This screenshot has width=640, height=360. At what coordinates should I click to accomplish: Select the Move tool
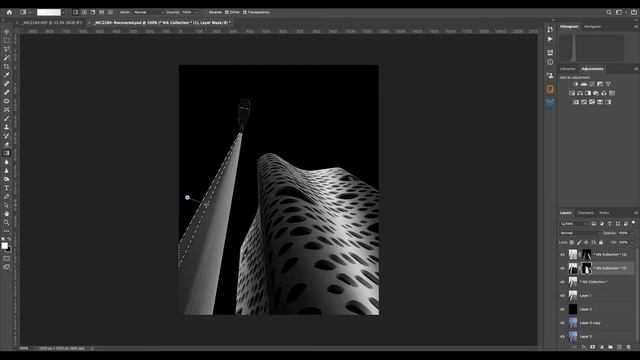tap(7, 32)
